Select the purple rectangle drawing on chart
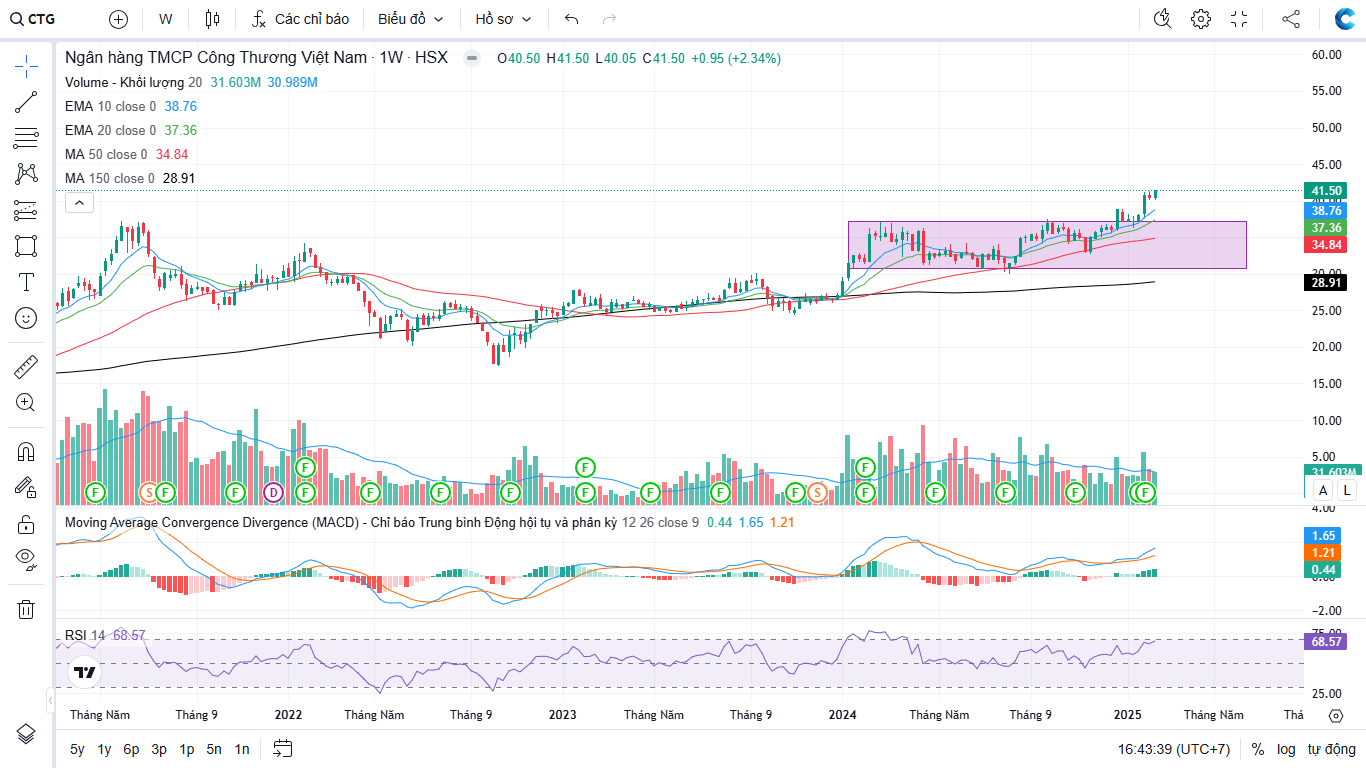1366x768 pixels. [1047, 245]
